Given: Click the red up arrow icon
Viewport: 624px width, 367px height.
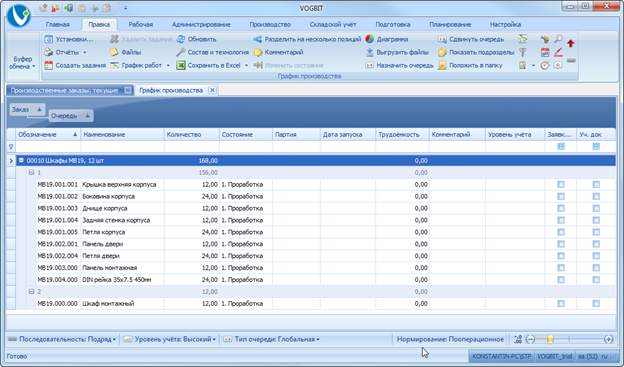Looking at the screenshot, I should point(571,43).
